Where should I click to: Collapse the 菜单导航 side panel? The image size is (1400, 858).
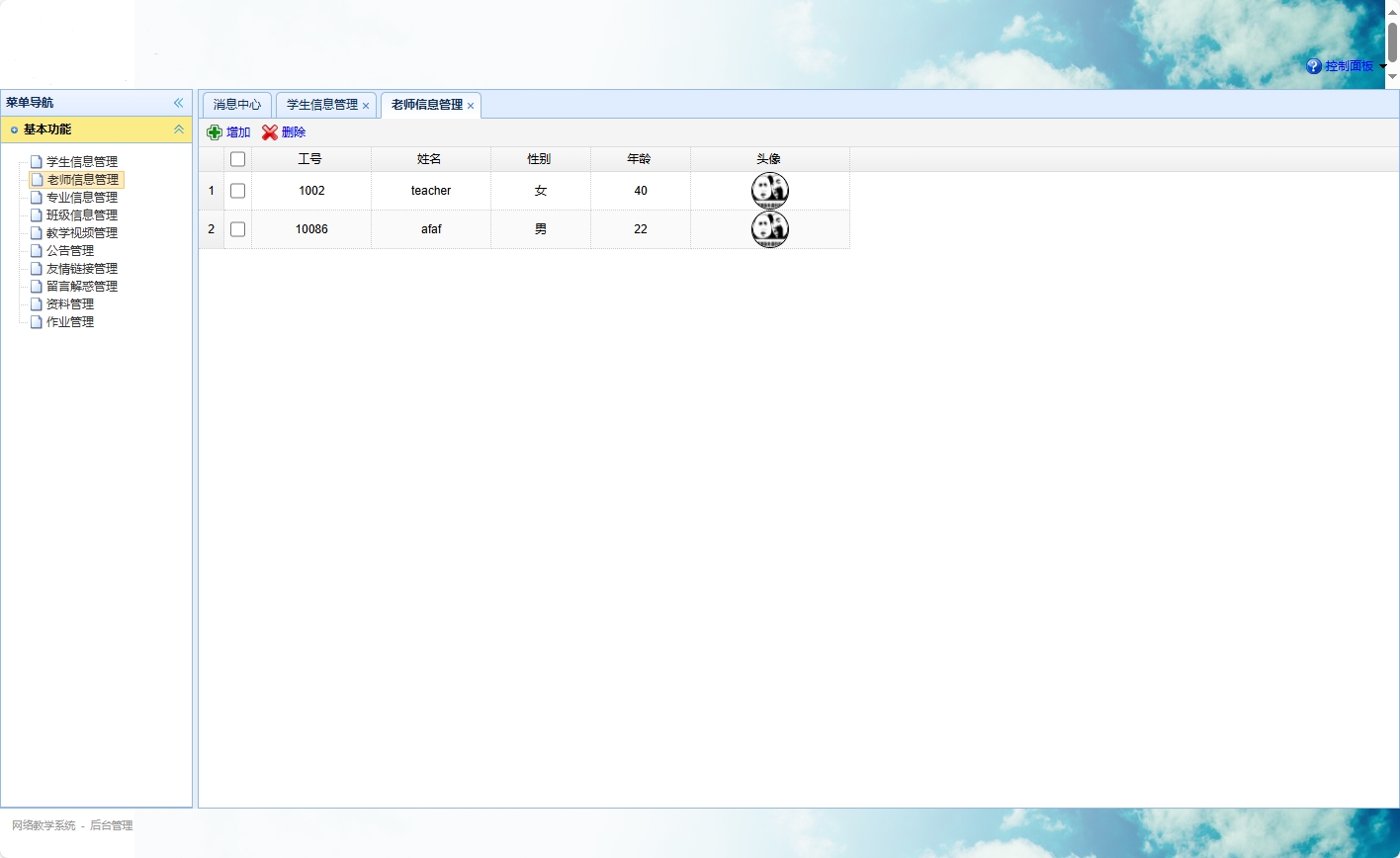[x=179, y=103]
